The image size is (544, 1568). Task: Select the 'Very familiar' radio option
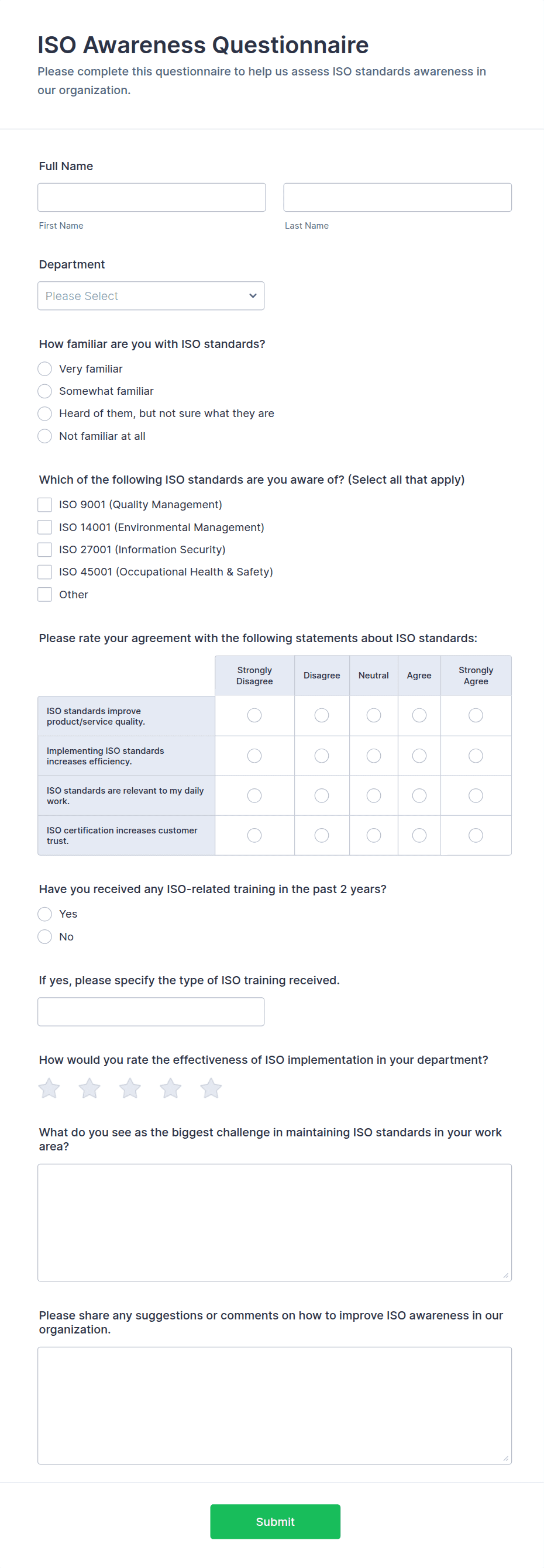pyautogui.click(x=45, y=369)
